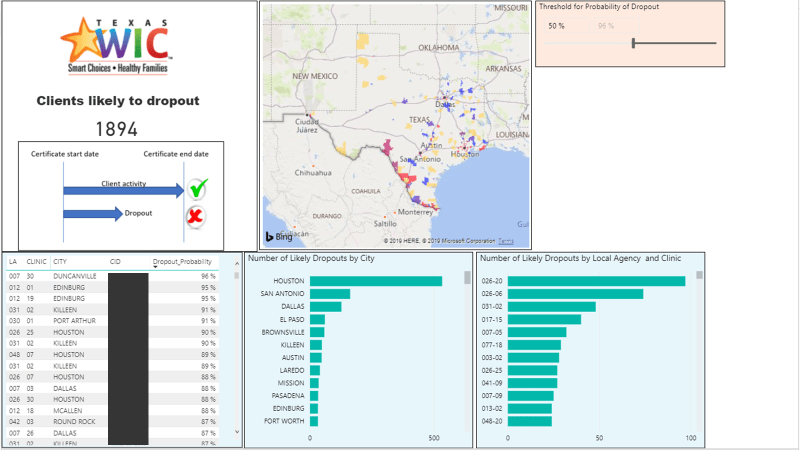800x450 pixels.
Task: Select the 031-02 clinic bar
Action: click(552, 307)
